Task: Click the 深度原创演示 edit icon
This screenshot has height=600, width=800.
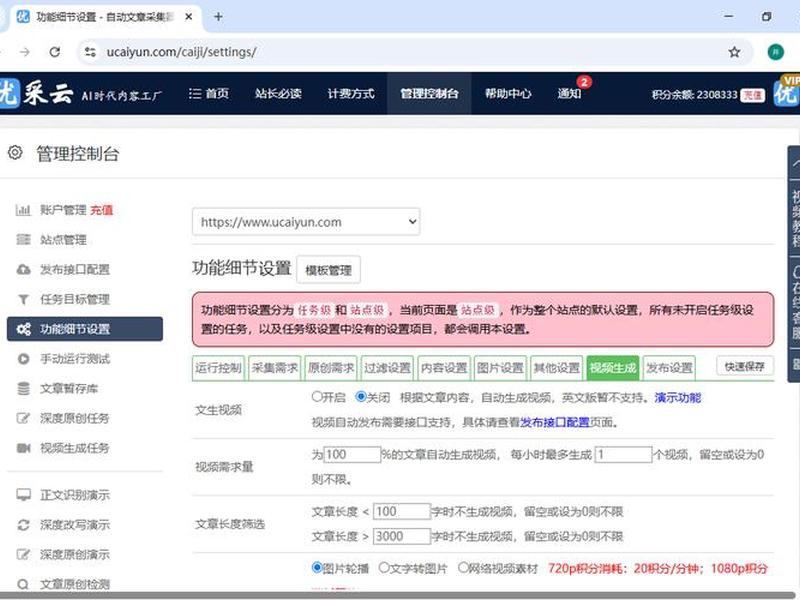Action: tap(23, 554)
